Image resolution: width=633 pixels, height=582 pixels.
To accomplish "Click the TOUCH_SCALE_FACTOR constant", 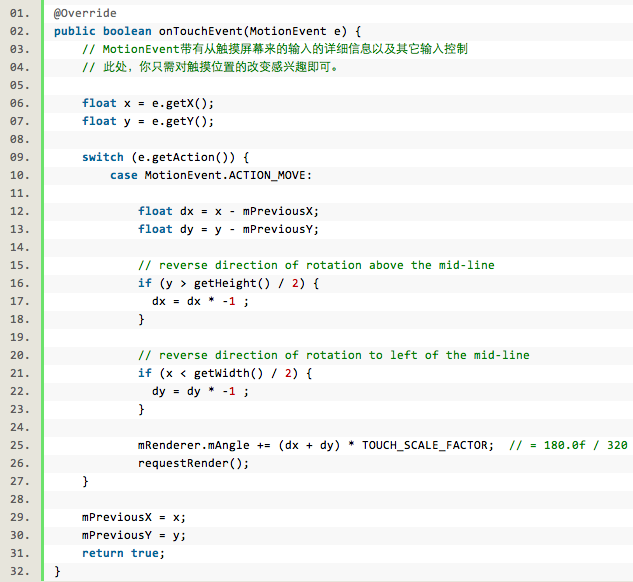I will (x=424, y=445).
